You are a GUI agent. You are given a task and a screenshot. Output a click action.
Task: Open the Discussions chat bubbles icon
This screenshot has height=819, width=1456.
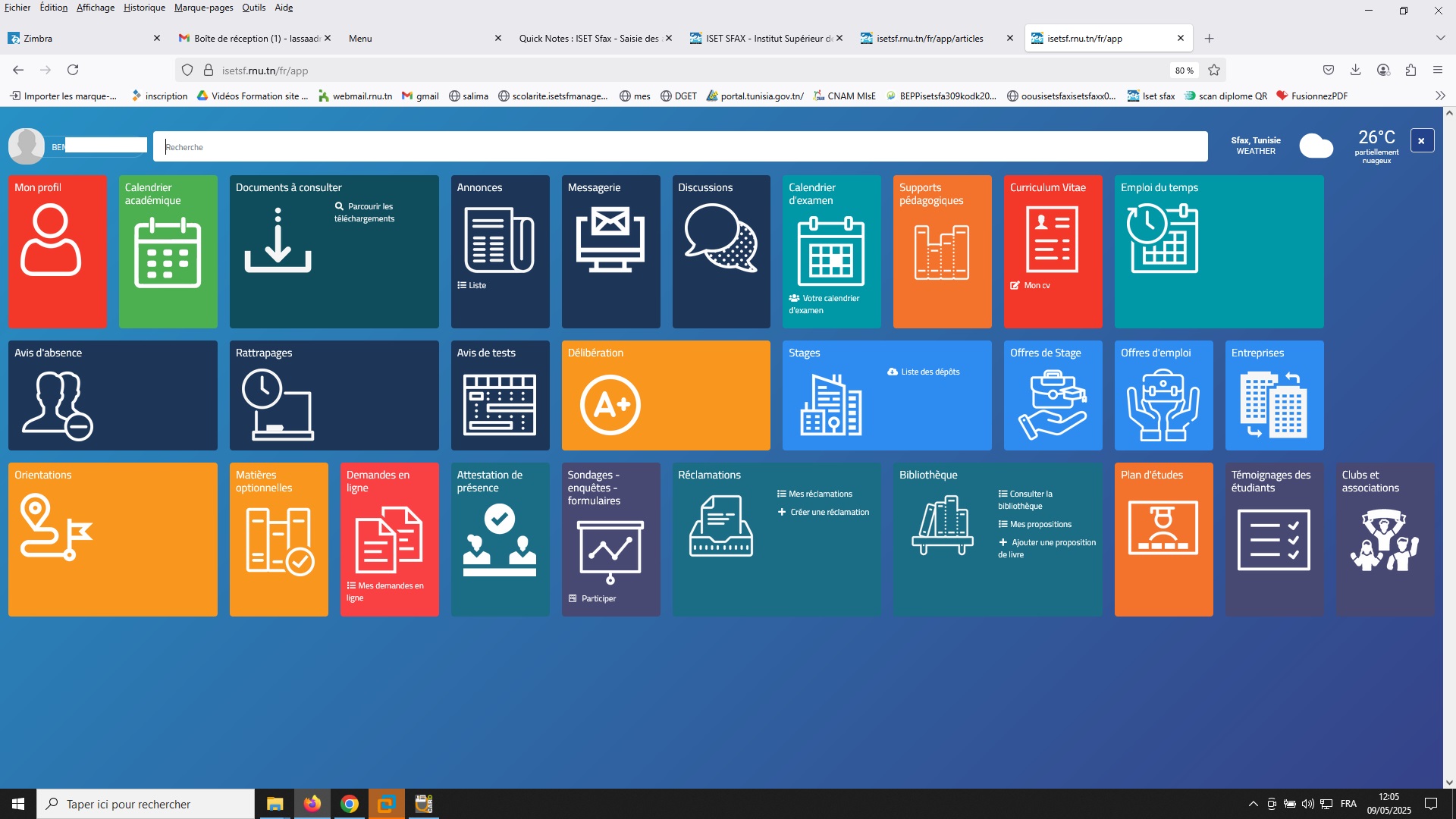pyautogui.click(x=720, y=239)
